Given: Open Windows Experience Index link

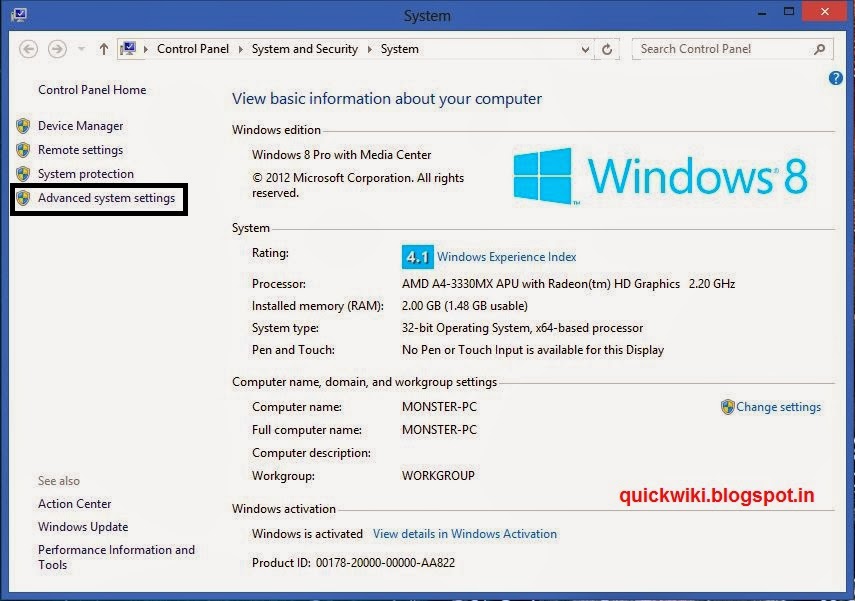Looking at the screenshot, I should coord(507,257).
